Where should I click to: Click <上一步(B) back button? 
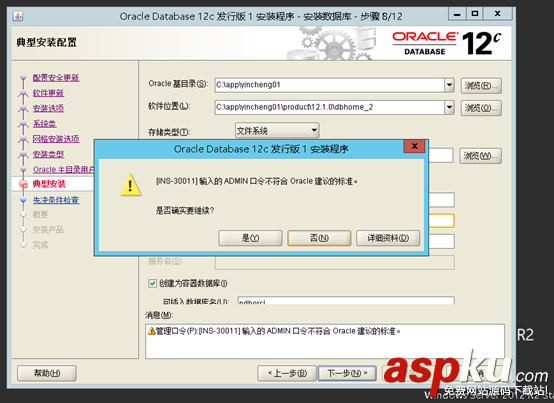click(287, 373)
